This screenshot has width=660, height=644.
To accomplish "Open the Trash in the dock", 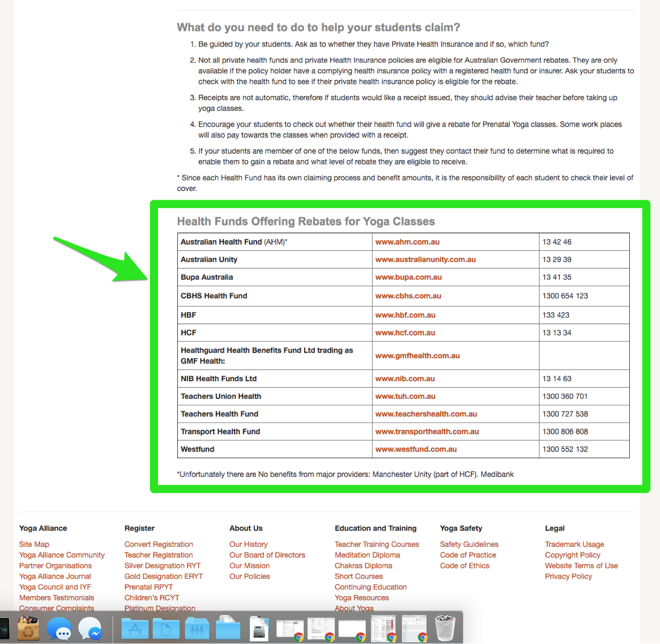I will point(445,628).
